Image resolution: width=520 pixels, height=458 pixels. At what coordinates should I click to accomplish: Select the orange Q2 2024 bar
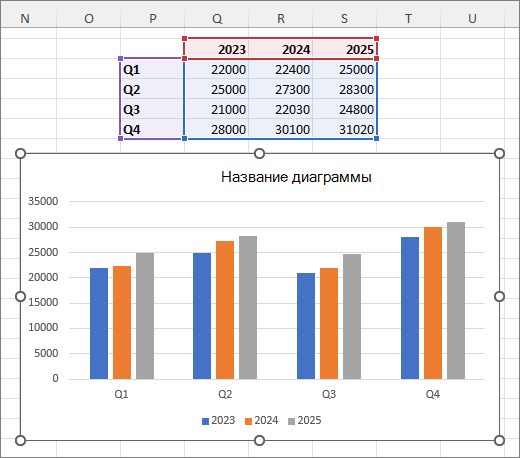click(225, 310)
